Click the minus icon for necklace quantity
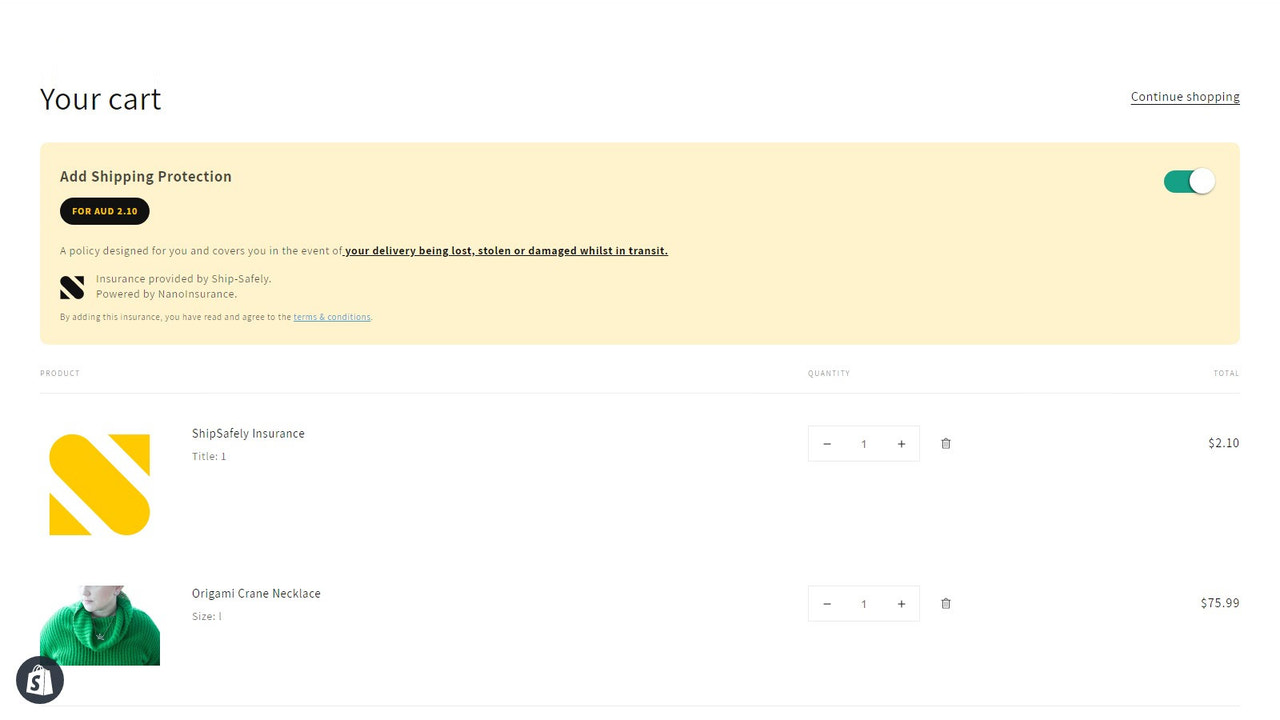The image size is (1280, 720). pos(827,603)
